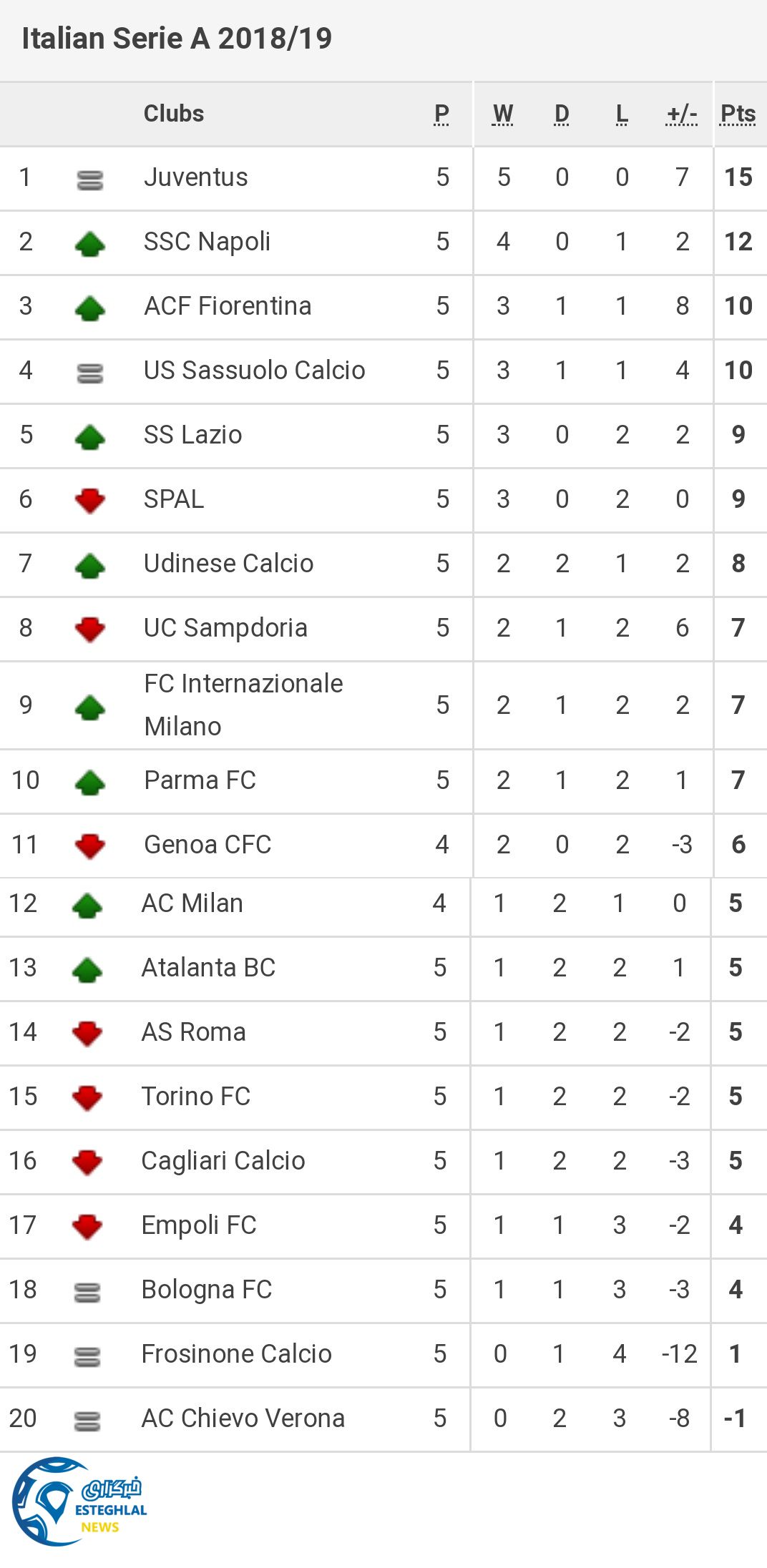767x1568 pixels.
Task: Open the ACF Fiorentina club name
Action: tap(228, 306)
